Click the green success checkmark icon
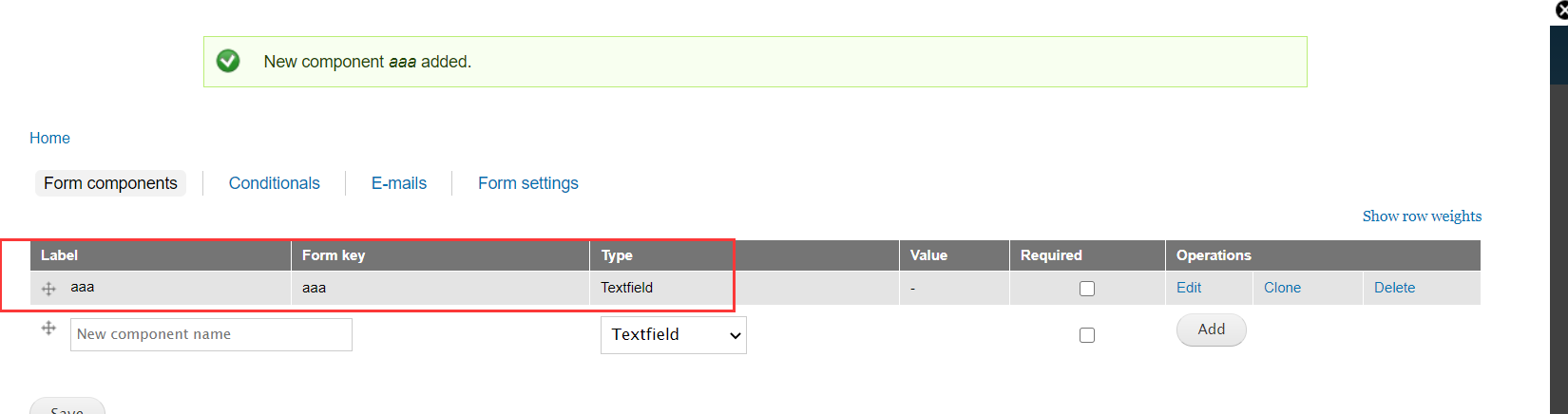The width and height of the screenshot is (1568, 414). pyautogui.click(x=228, y=62)
